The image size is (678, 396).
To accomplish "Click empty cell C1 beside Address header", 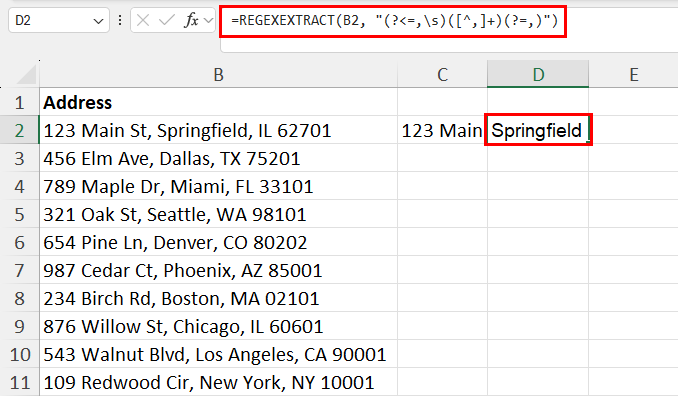I will 442,103.
